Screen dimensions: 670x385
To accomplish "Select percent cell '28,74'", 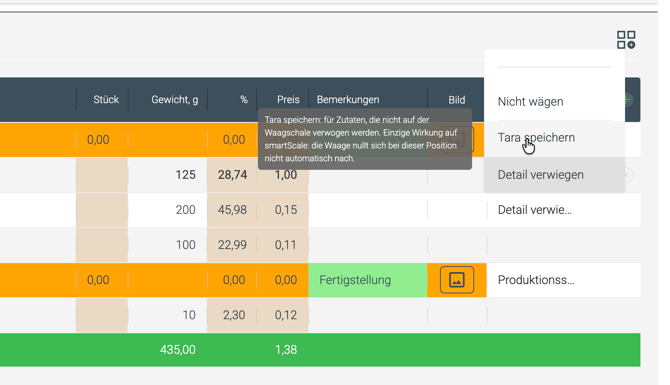I will coord(232,175).
